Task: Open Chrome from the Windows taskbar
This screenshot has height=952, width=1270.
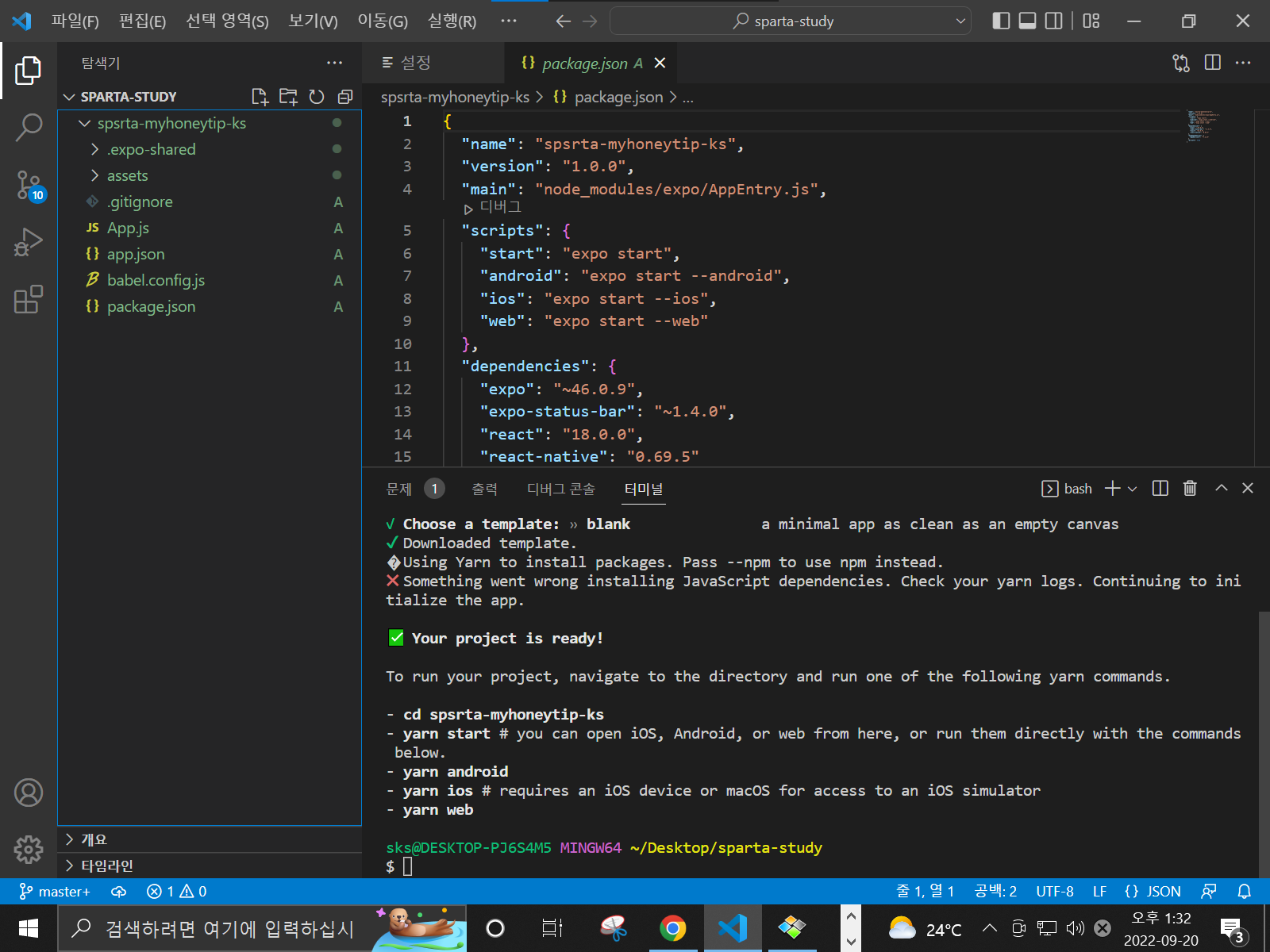Action: 673,928
